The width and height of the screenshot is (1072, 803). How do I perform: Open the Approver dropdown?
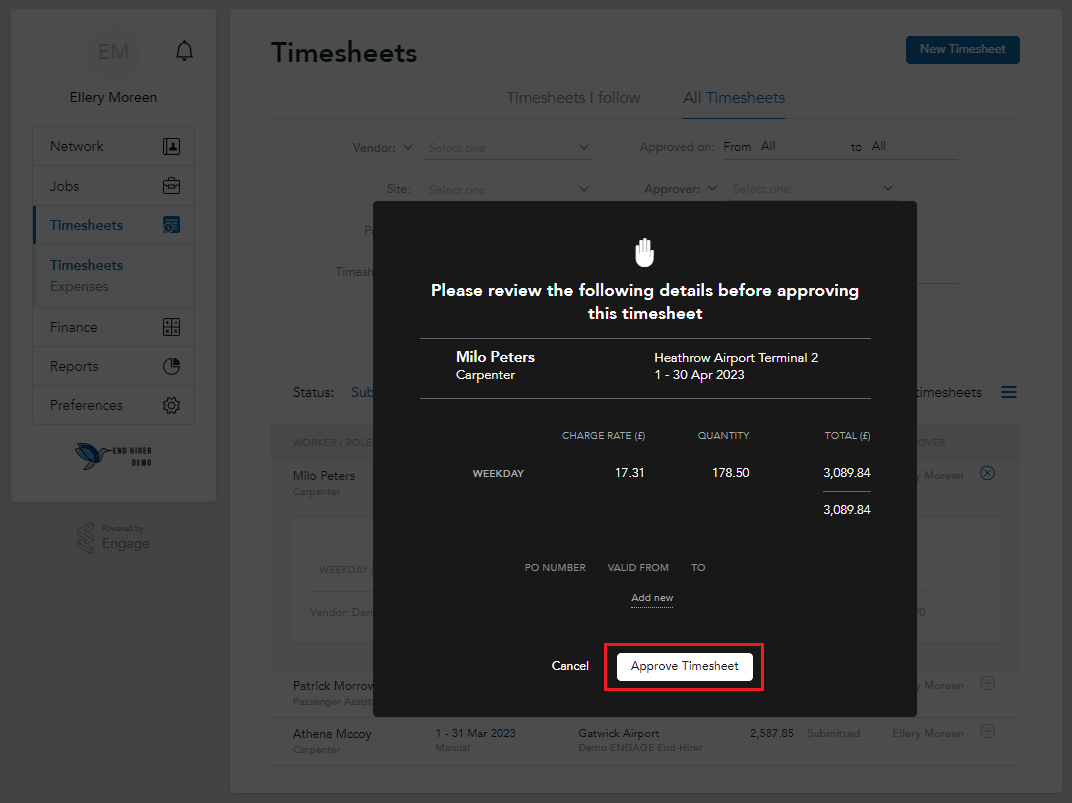(812, 187)
